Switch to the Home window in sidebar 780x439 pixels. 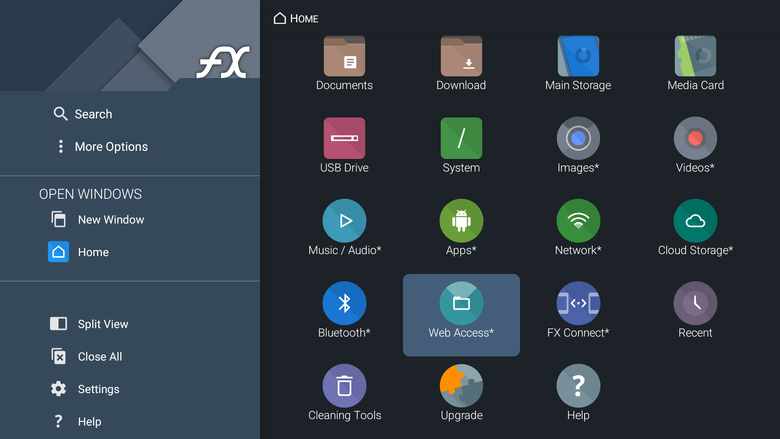coord(79,252)
